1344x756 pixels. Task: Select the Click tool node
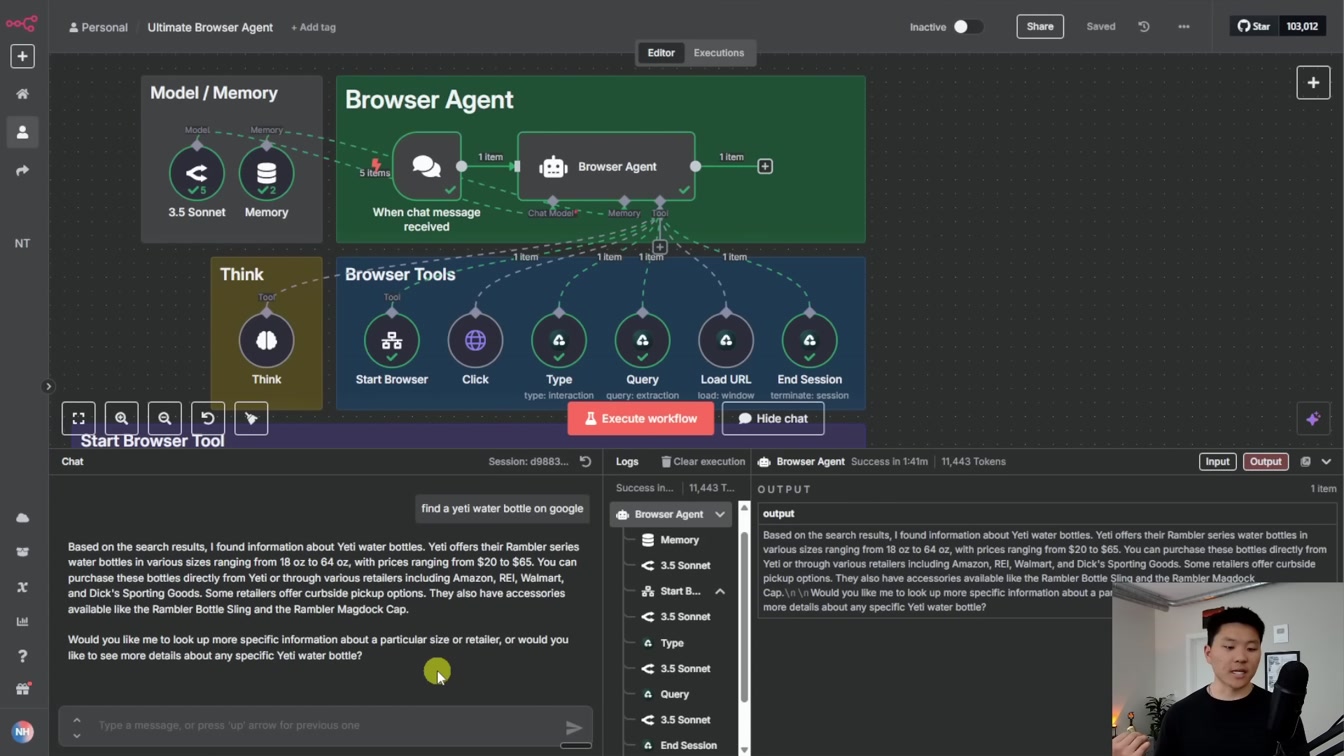pos(475,340)
